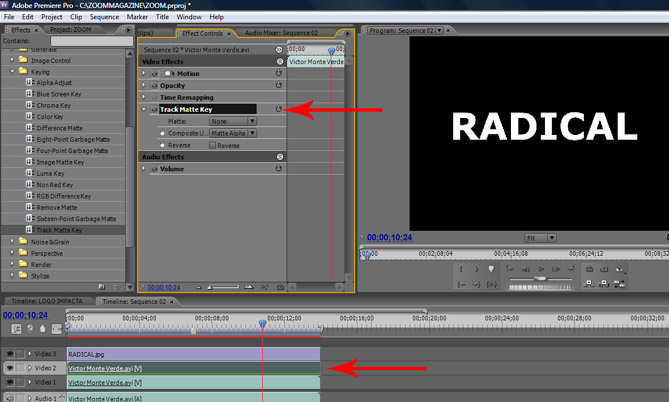The height and width of the screenshot is (402, 669).
Task: Mute the Audio 1 track speaker toggle
Action: pos(10,397)
